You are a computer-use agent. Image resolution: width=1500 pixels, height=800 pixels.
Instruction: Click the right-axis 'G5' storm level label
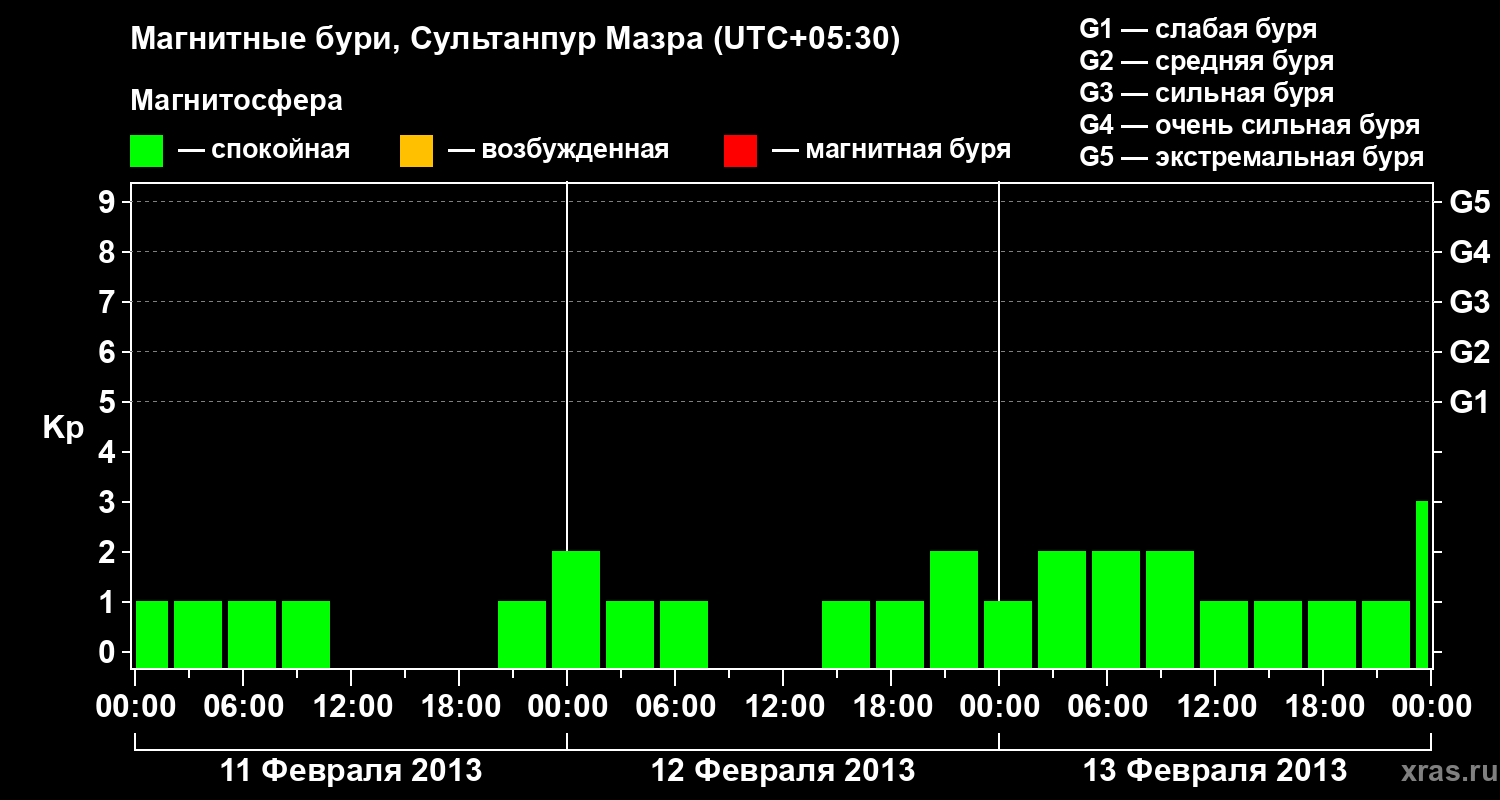click(x=1470, y=202)
